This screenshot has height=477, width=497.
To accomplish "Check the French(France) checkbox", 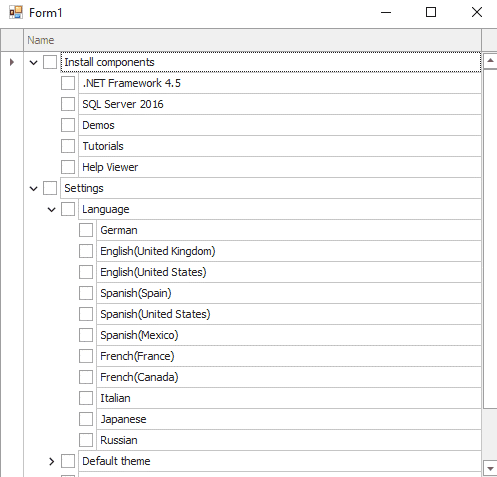I will tap(86, 356).
